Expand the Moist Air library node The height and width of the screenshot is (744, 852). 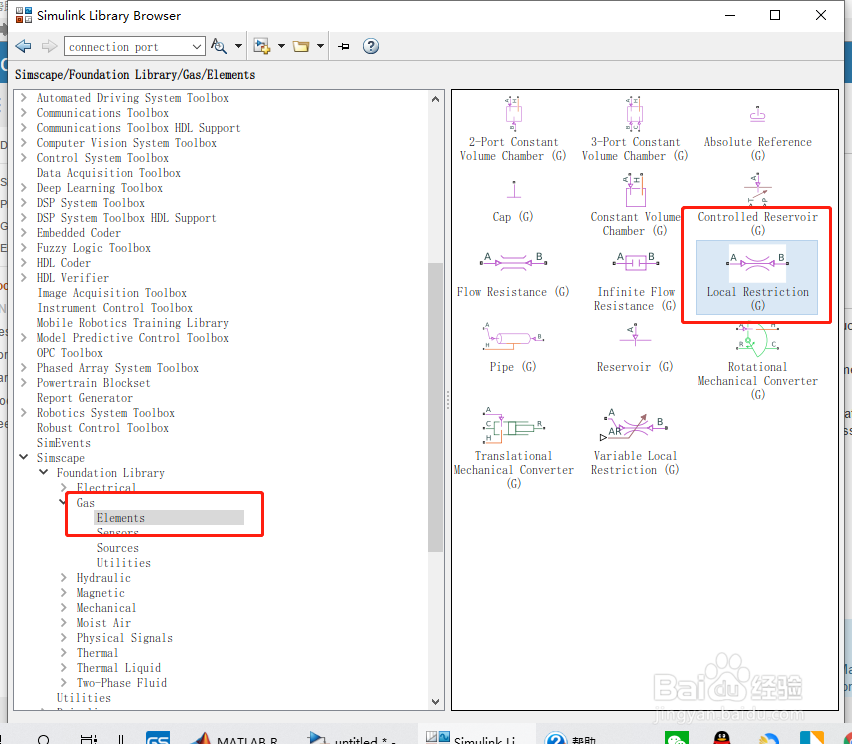click(64, 623)
